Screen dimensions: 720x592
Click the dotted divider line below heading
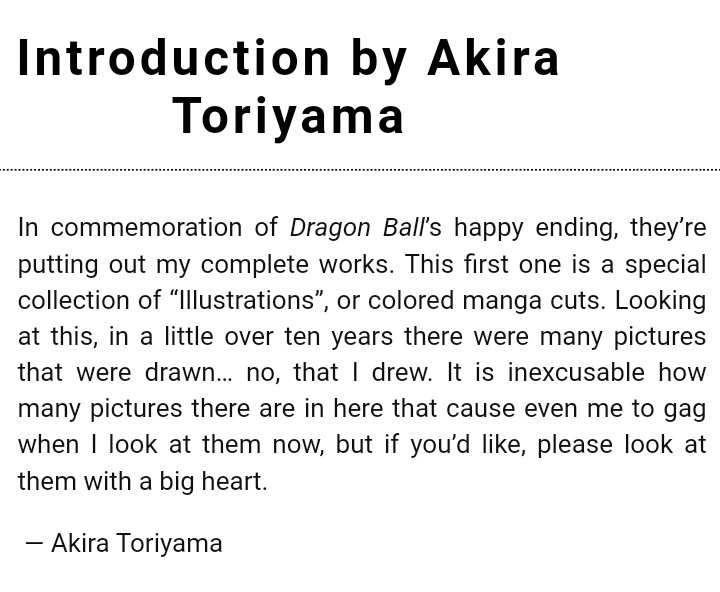point(360,171)
